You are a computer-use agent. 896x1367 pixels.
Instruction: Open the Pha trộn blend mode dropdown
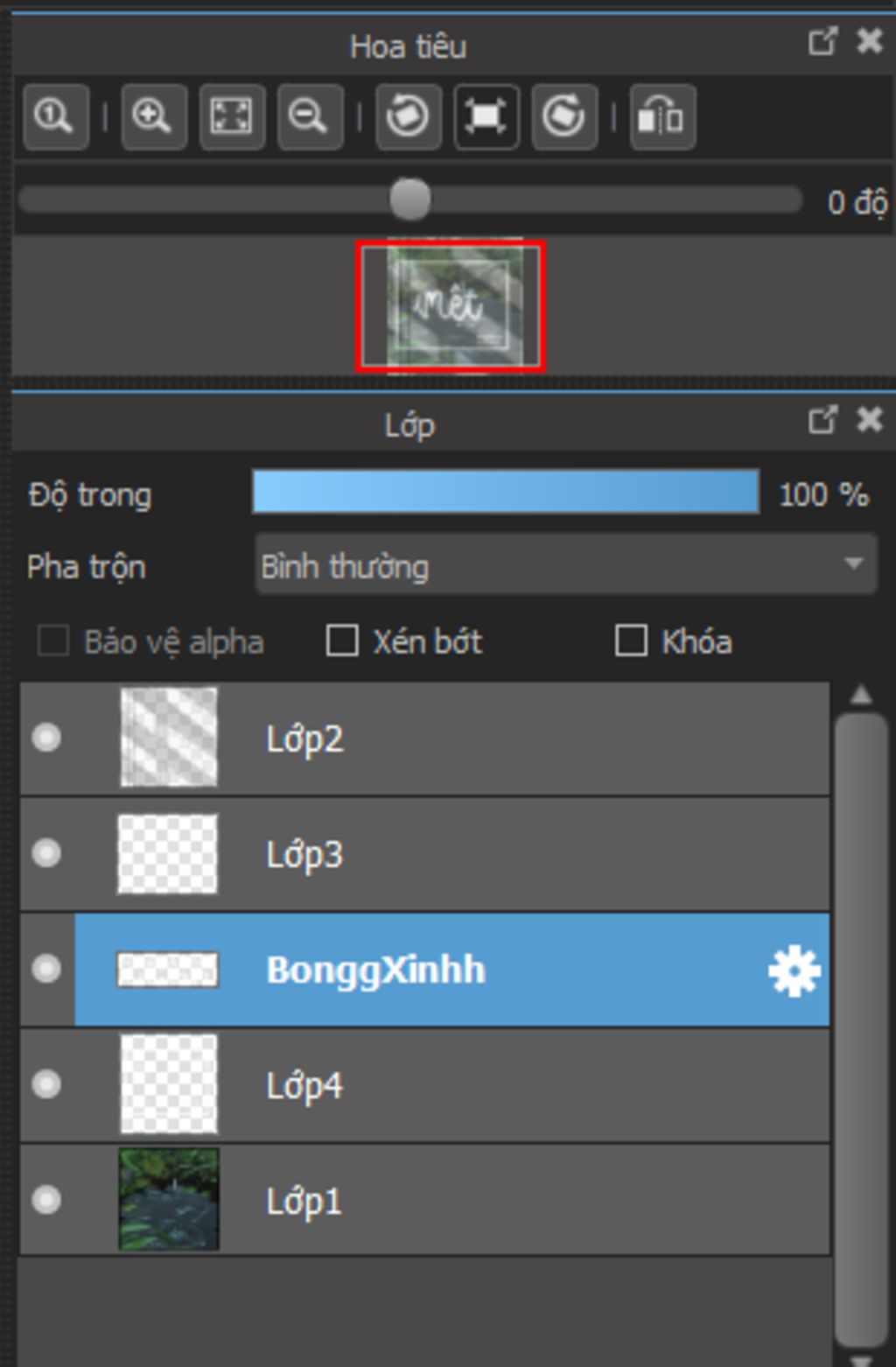click(565, 565)
